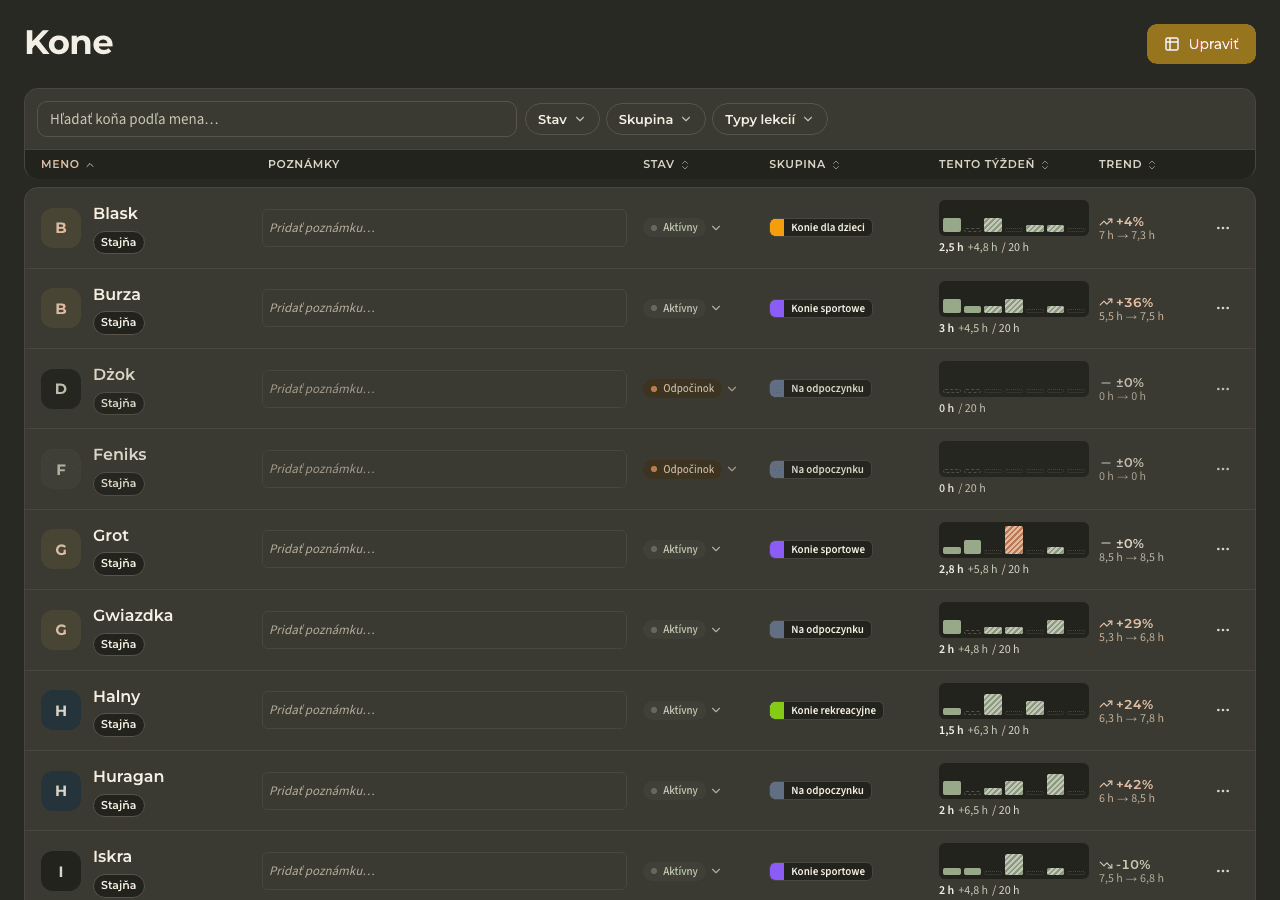
Task: Click the +36% trend value for Burza
Action: (x=1134, y=302)
